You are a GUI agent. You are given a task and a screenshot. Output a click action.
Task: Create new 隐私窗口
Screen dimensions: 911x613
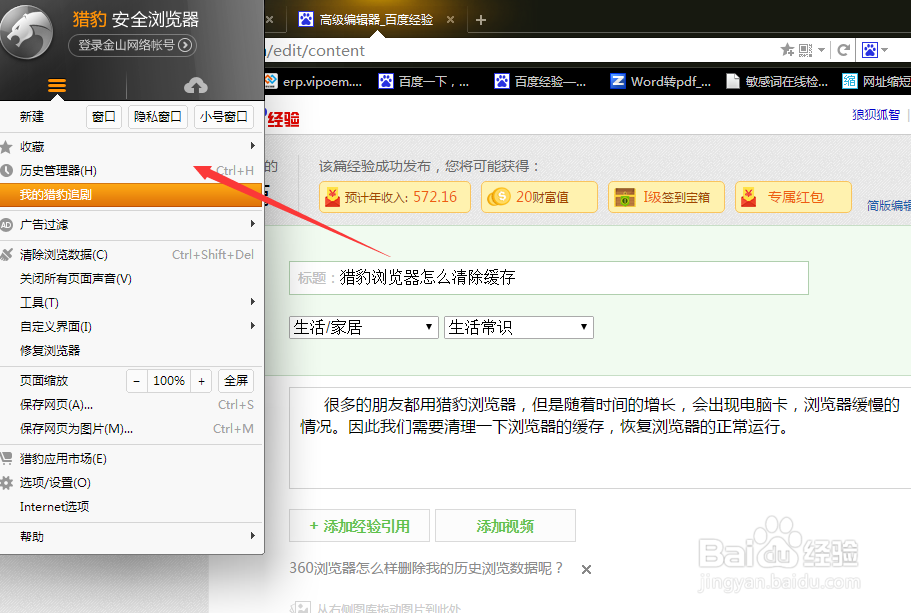click(x=157, y=117)
